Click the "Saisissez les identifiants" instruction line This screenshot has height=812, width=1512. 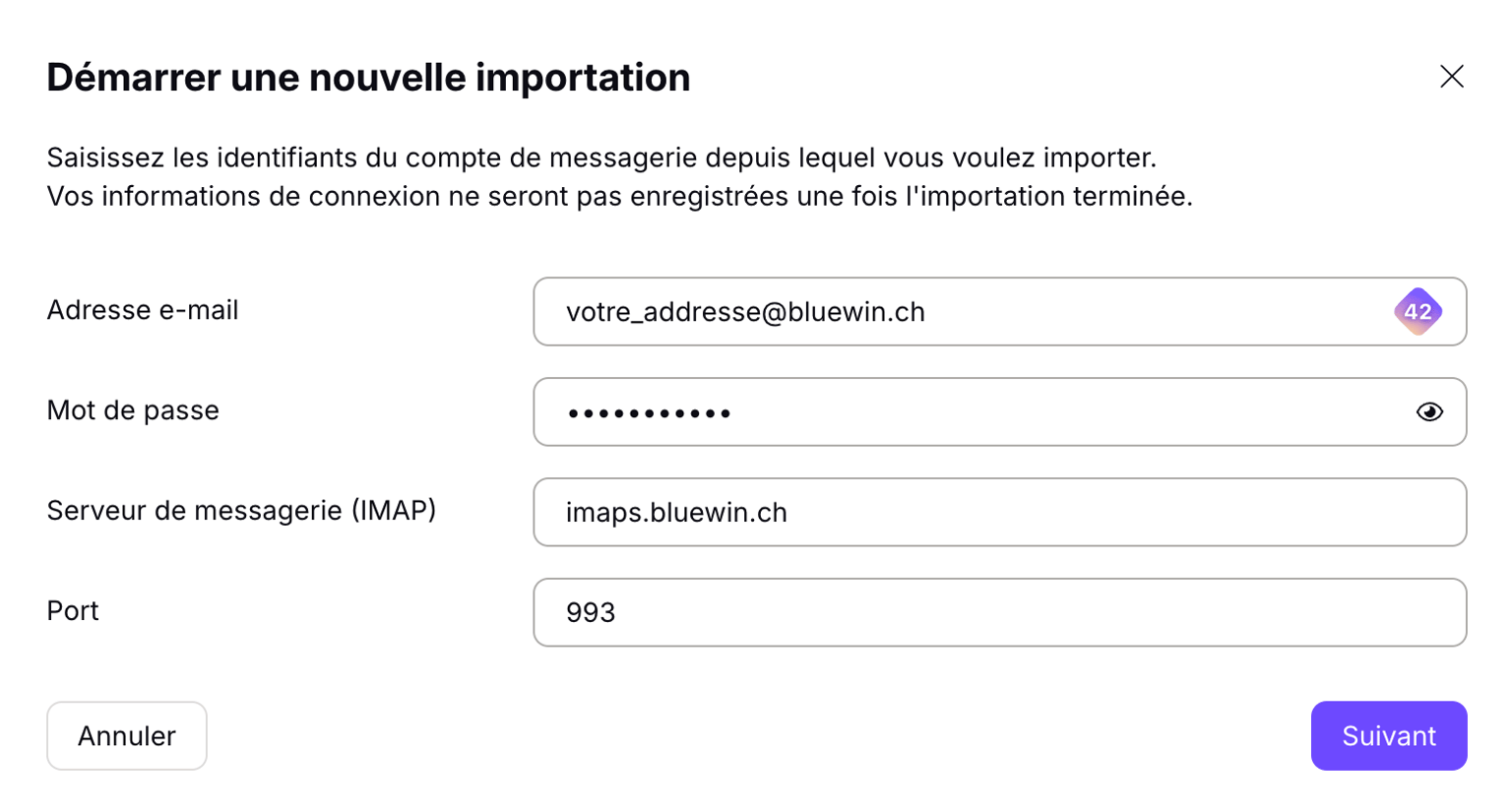click(x=600, y=157)
